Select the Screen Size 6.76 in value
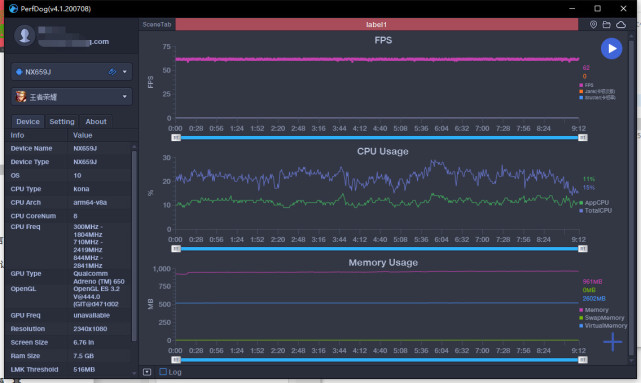 [x=83, y=342]
